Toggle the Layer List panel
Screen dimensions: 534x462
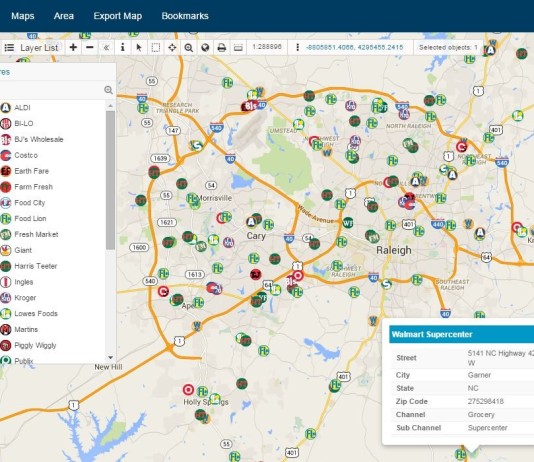(x=31, y=48)
